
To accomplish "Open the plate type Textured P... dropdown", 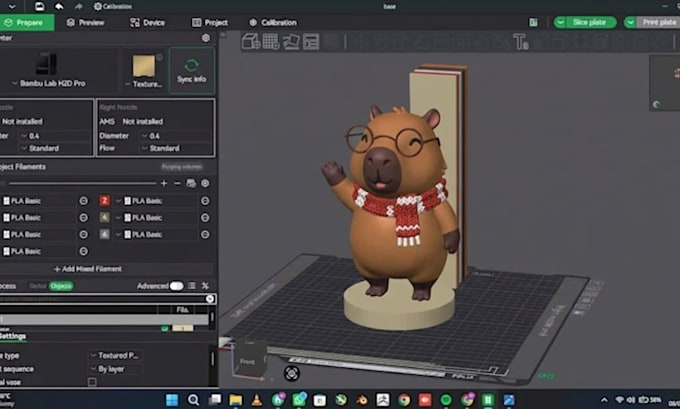I will [x=116, y=356].
